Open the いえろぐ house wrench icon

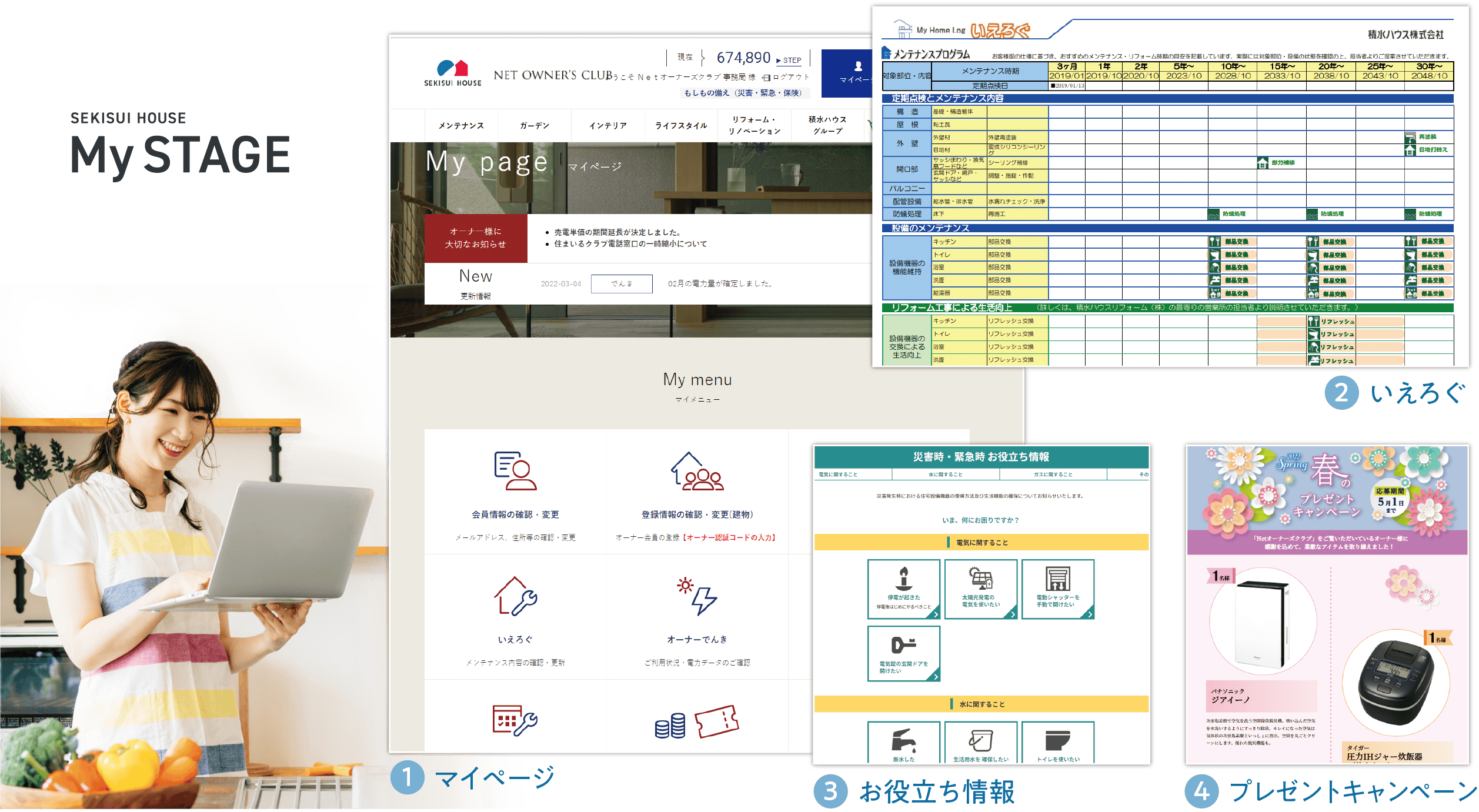pyautogui.click(x=515, y=596)
